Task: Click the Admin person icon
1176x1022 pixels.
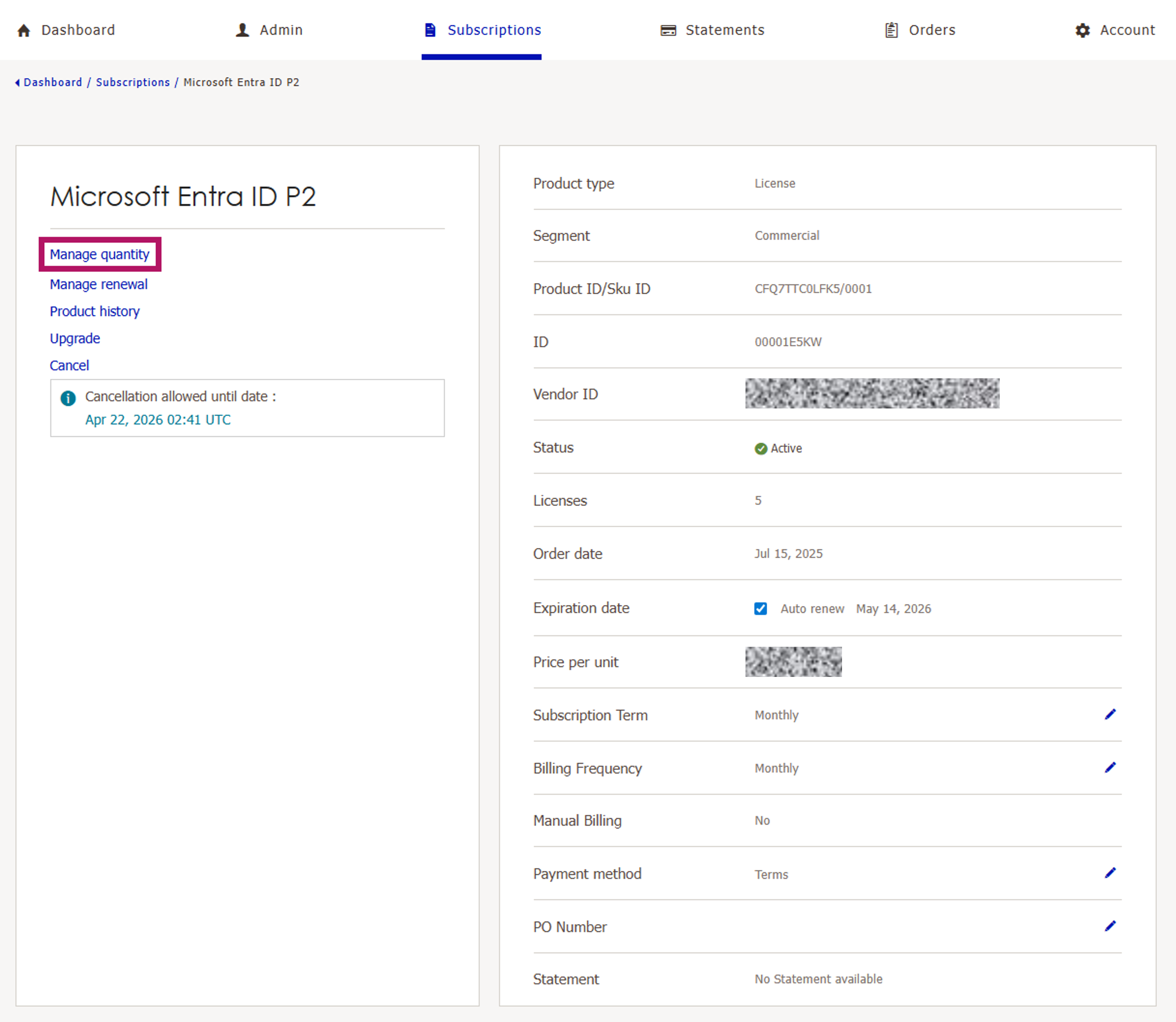Action: point(242,30)
